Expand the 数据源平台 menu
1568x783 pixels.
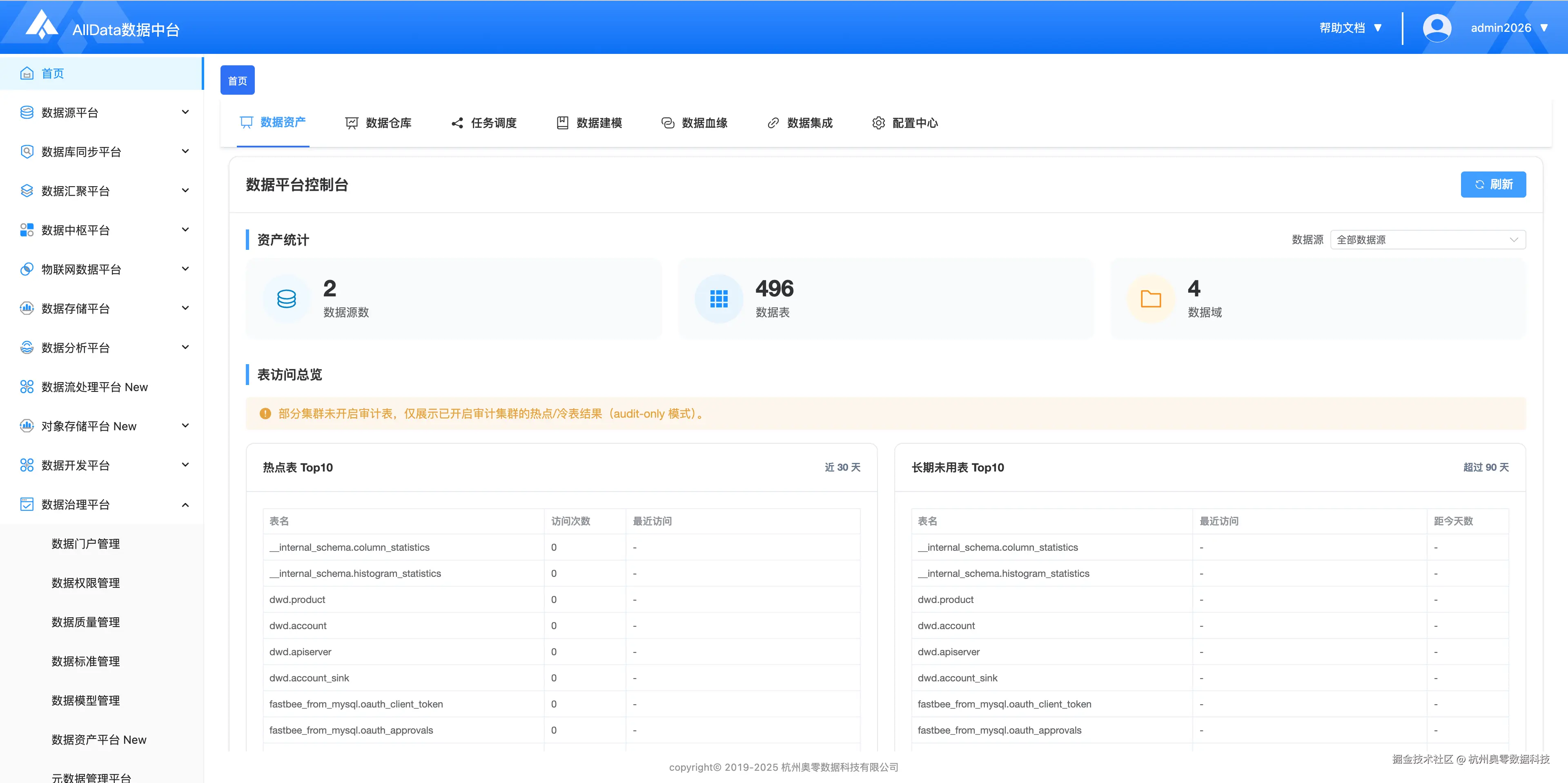click(x=185, y=113)
